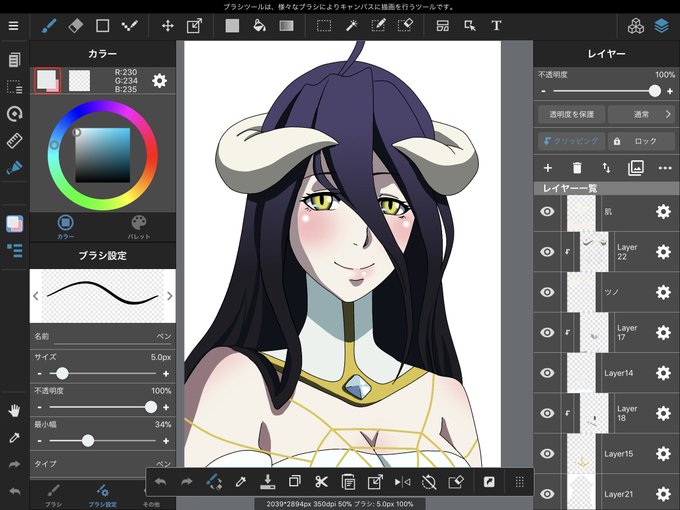
Task: Click the ロック lock button
Action: [x=641, y=141]
